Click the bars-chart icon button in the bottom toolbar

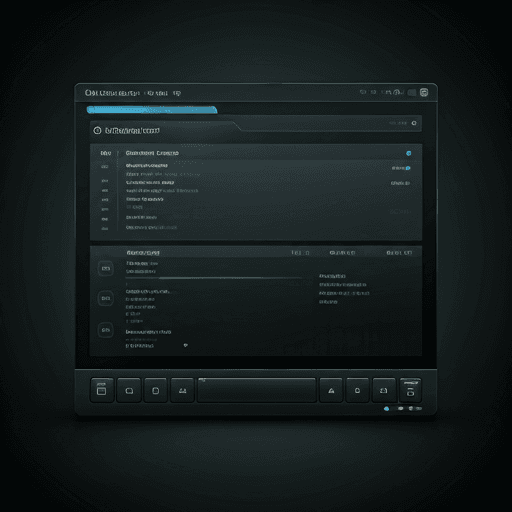182,390
